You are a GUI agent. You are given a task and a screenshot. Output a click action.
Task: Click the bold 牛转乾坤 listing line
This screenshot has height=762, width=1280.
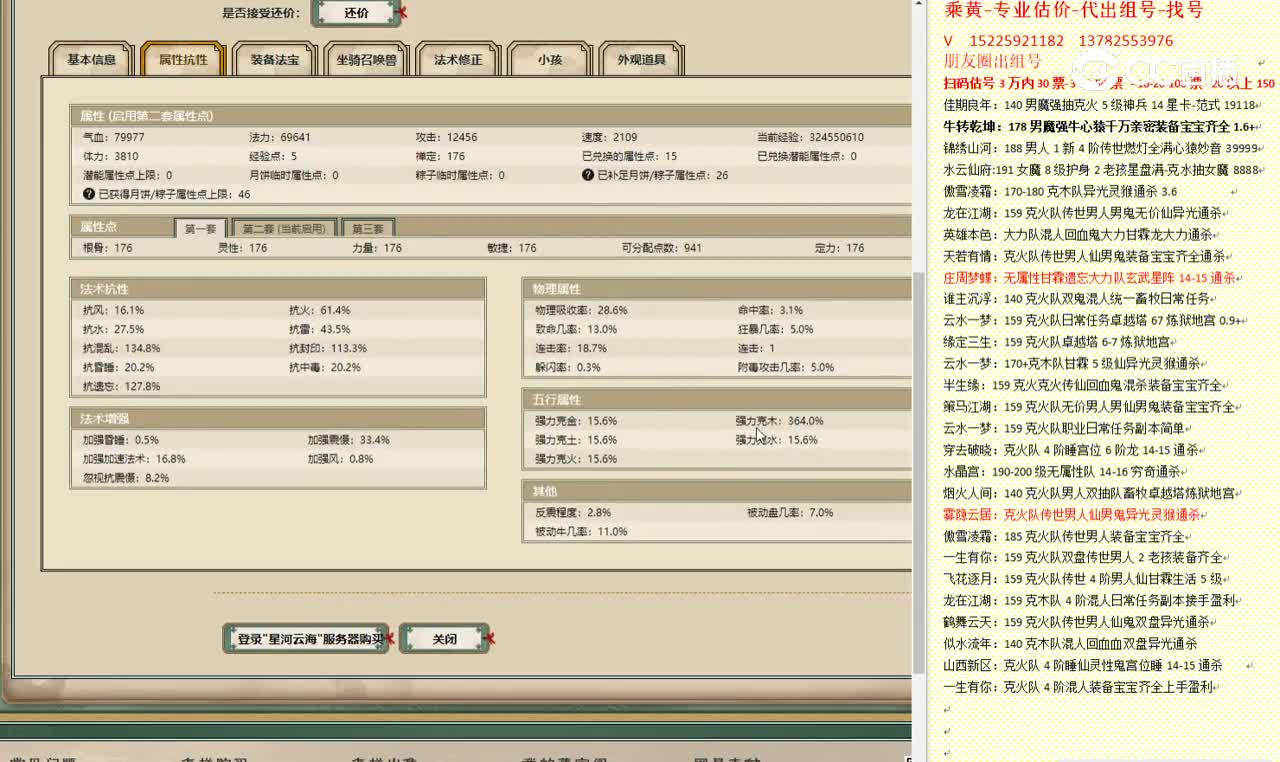pos(1100,126)
